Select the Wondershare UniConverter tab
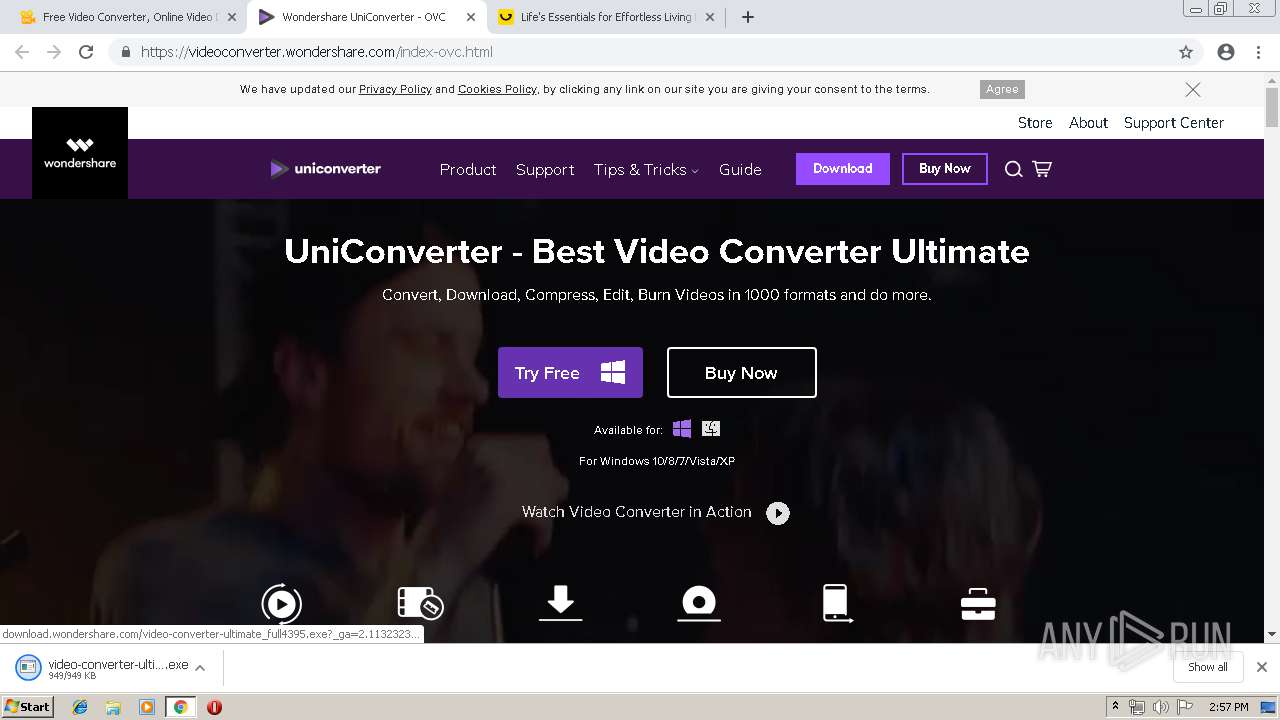This screenshot has width=1280, height=720. 366,17
